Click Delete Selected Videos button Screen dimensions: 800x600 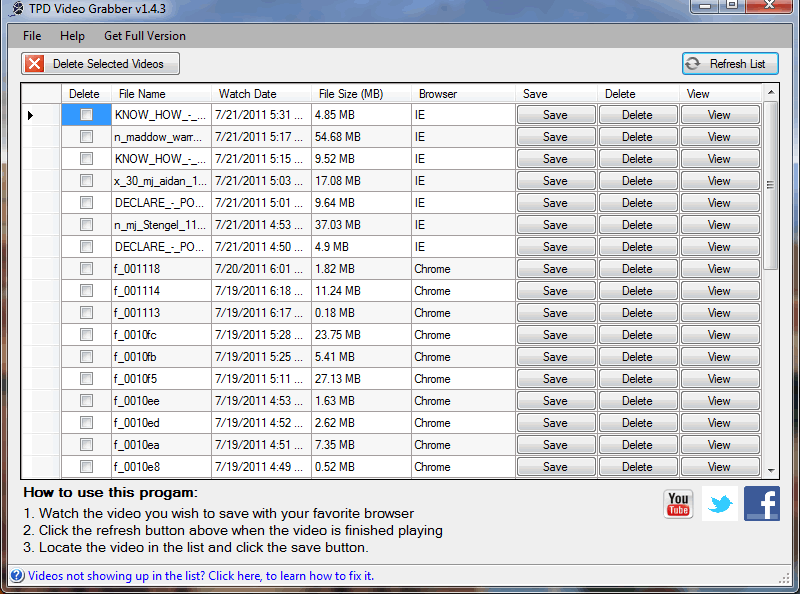(x=101, y=64)
